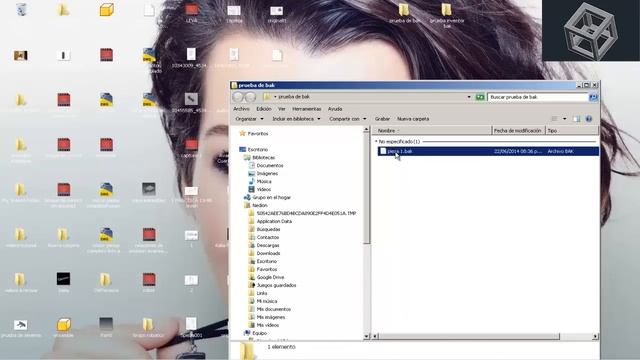Click the 'Buscar prueba de bak' search field
Screen dimensions: 640x360
click(538, 97)
